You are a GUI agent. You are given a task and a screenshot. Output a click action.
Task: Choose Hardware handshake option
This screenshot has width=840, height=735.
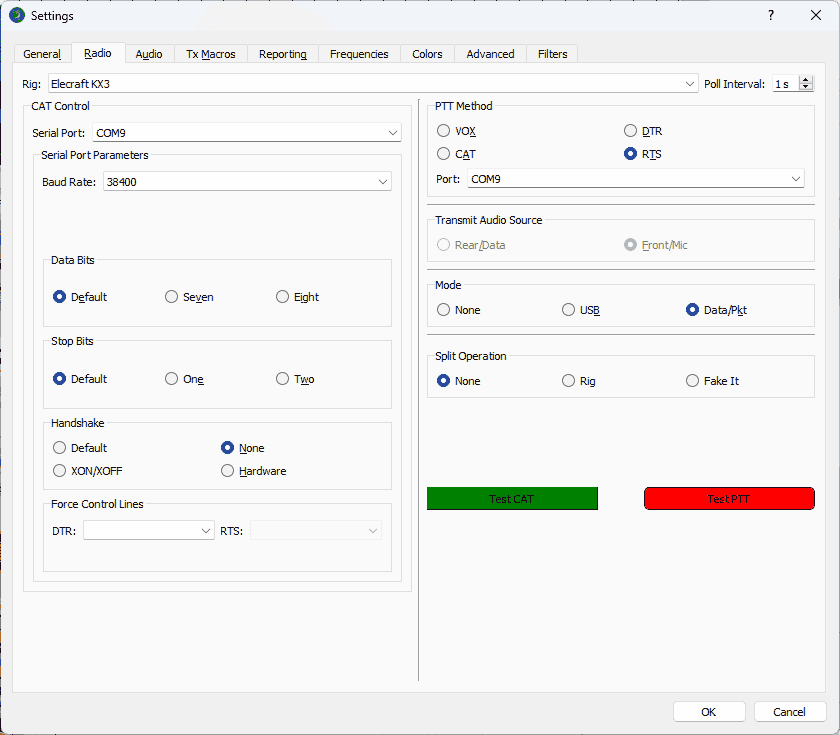(228, 471)
